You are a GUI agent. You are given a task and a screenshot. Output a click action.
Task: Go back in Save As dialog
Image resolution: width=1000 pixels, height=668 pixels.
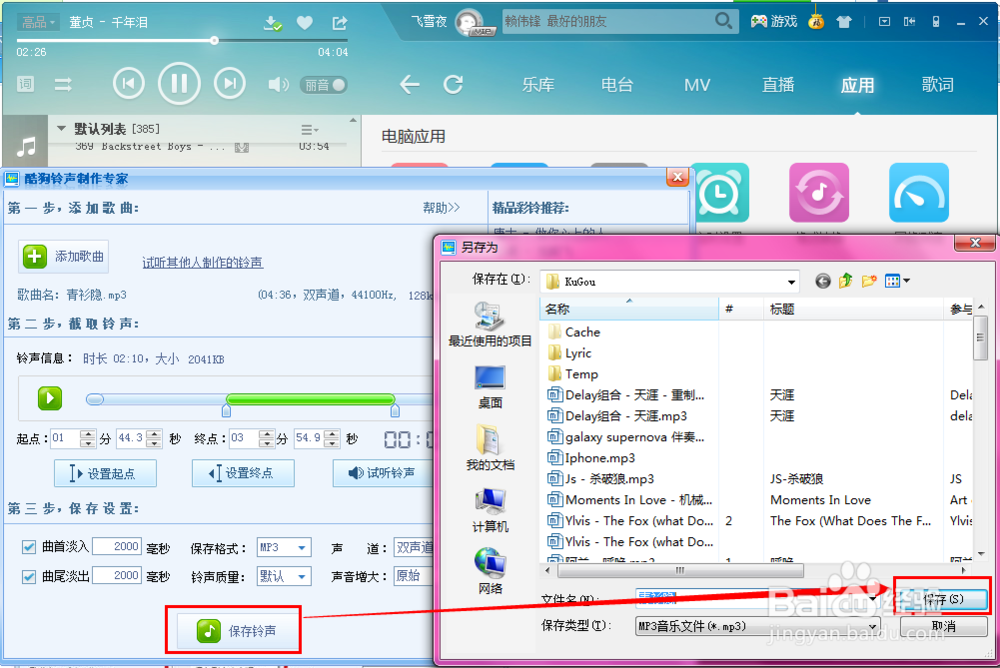(x=823, y=281)
